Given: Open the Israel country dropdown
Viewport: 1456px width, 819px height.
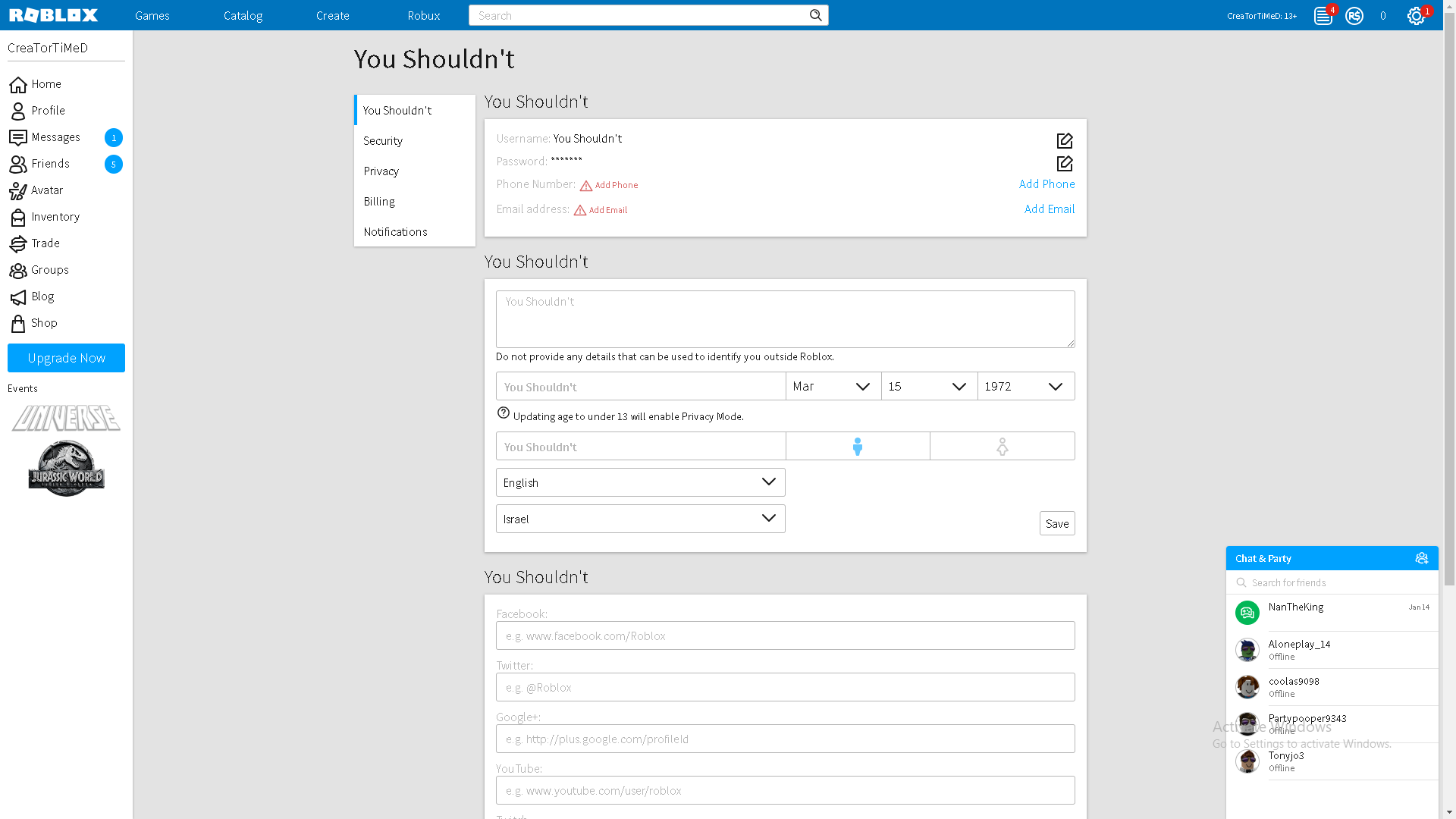Looking at the screenshot, I should pyautogui.click(x=641, y=519).
